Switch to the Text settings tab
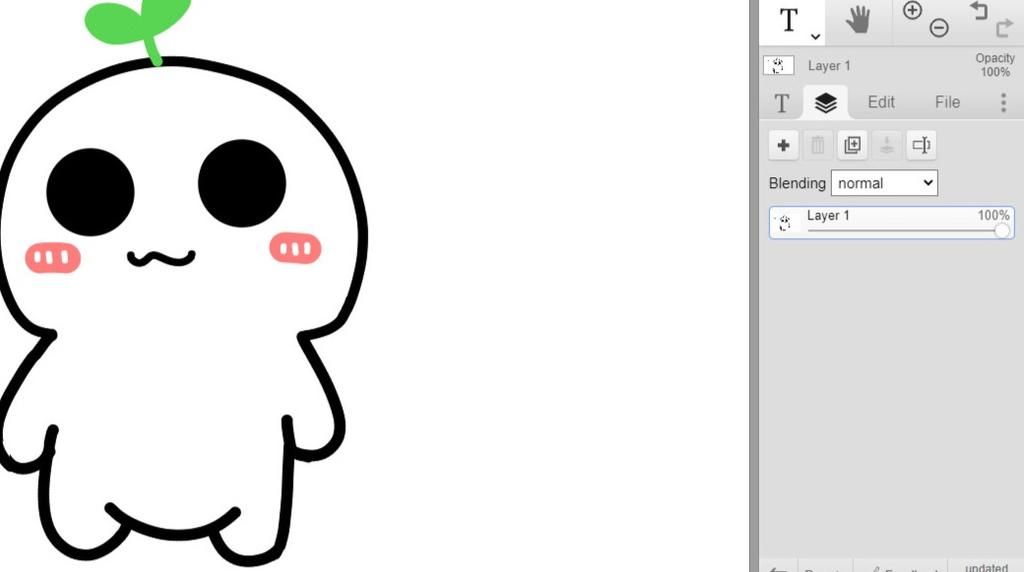Screen dimensions: 1024x572 (782, 103)
